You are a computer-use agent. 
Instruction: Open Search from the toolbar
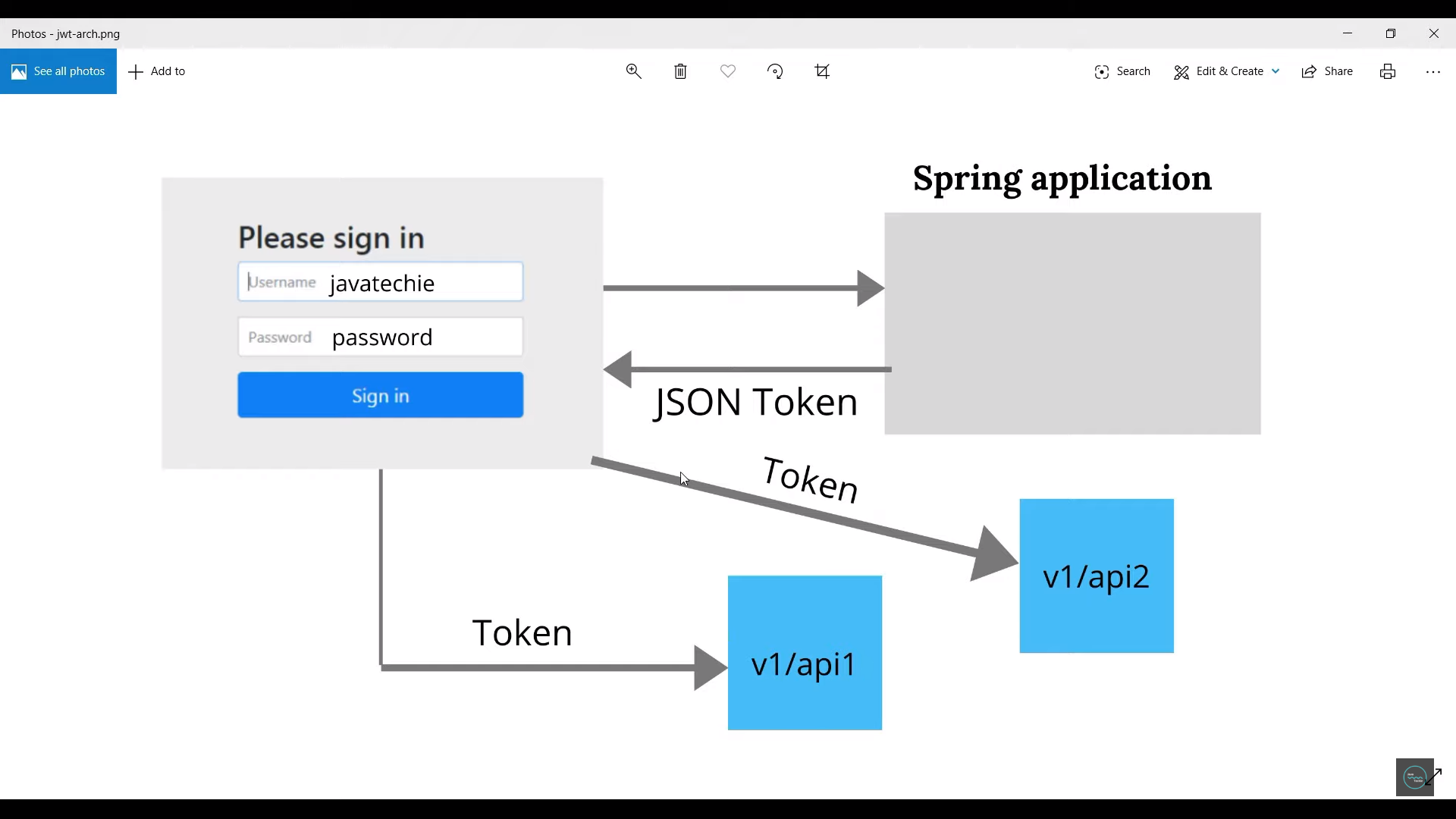click(1122, 71)
